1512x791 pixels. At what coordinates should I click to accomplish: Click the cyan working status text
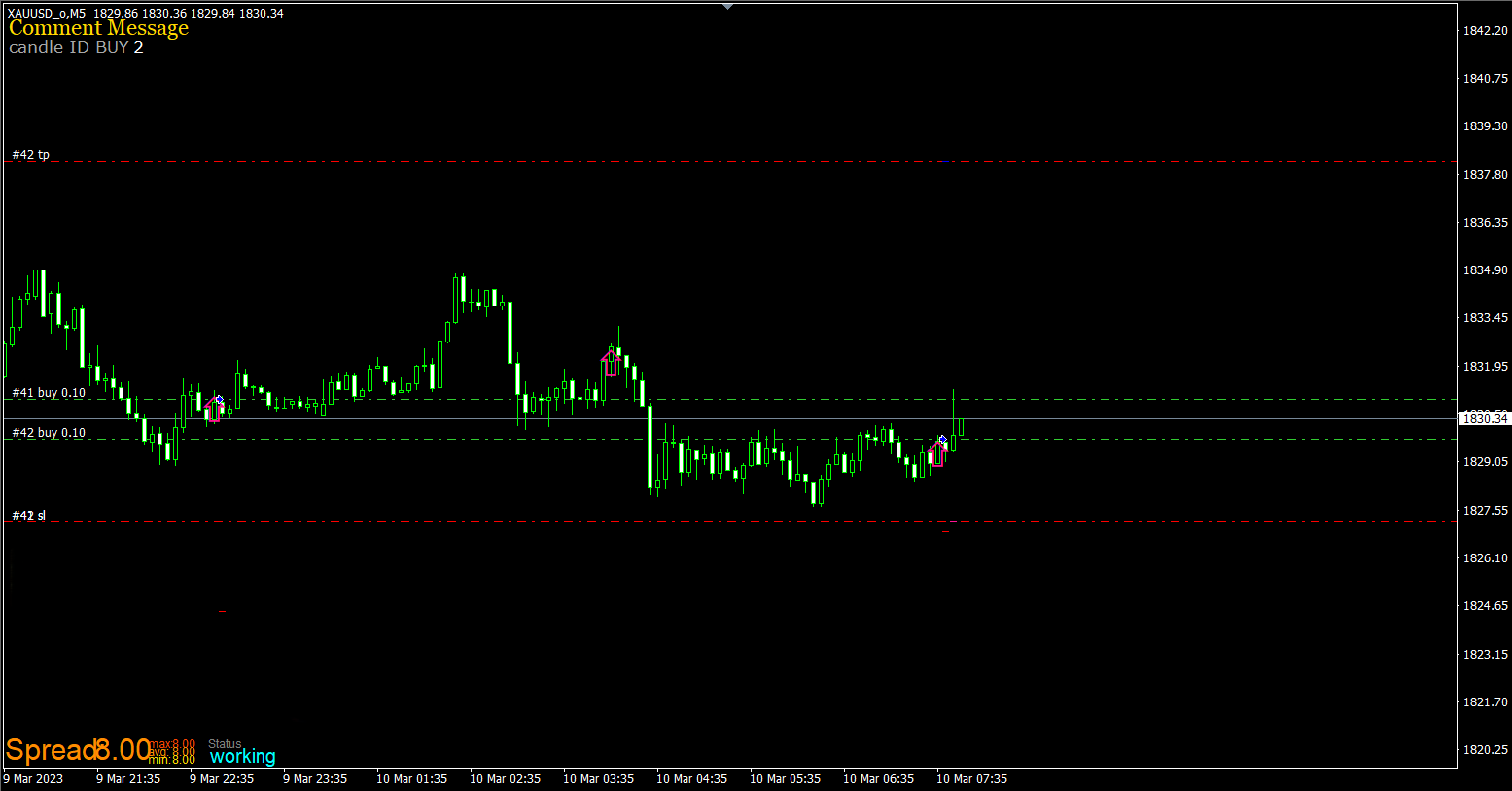243,756
